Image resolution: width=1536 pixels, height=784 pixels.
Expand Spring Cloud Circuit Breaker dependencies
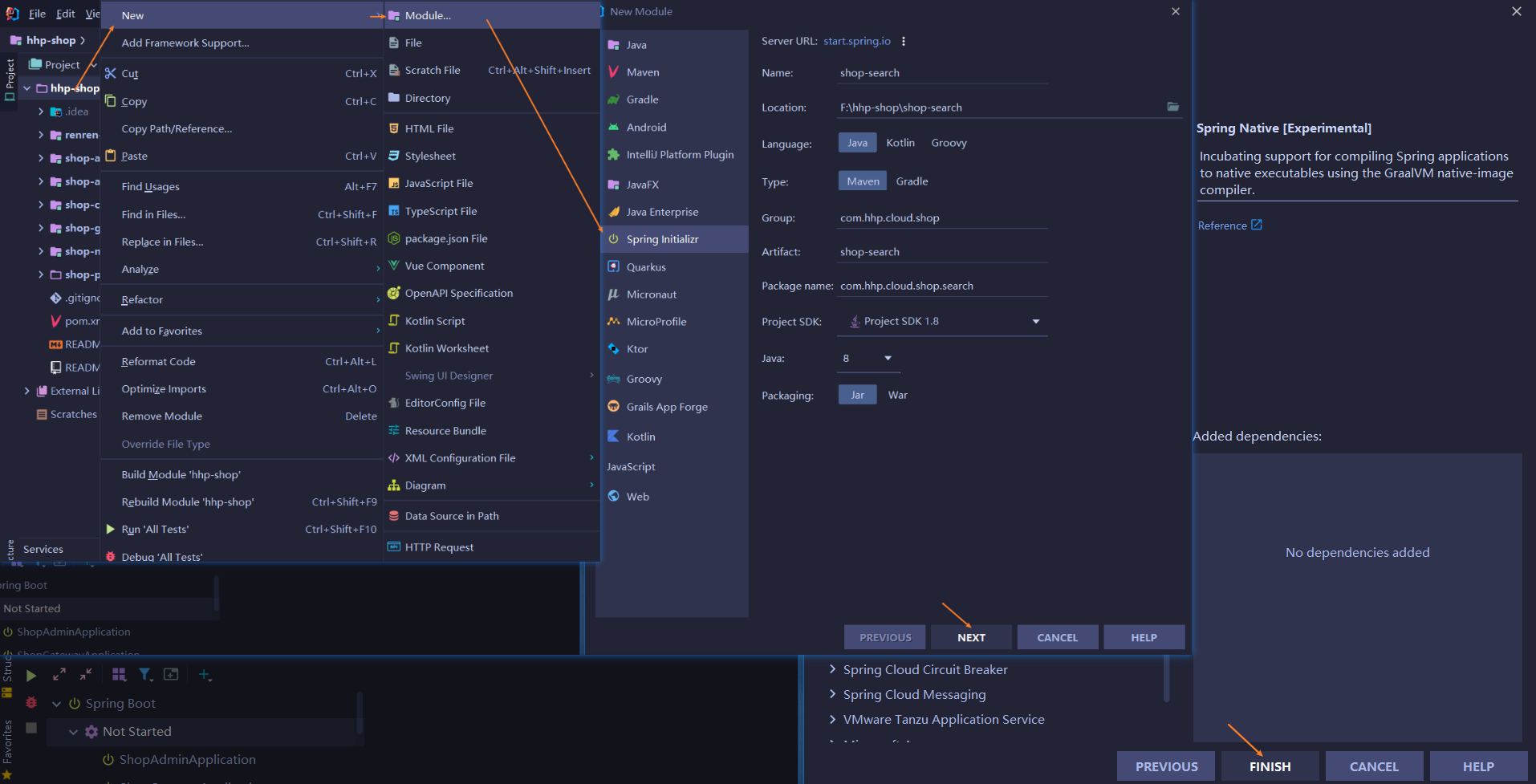coord(832,669)
